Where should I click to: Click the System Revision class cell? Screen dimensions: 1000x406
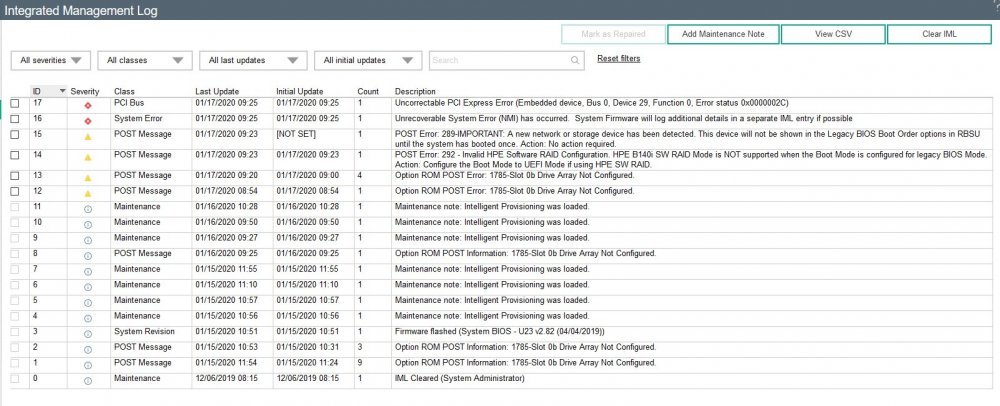pyautogui.click(x=144, y=331)
